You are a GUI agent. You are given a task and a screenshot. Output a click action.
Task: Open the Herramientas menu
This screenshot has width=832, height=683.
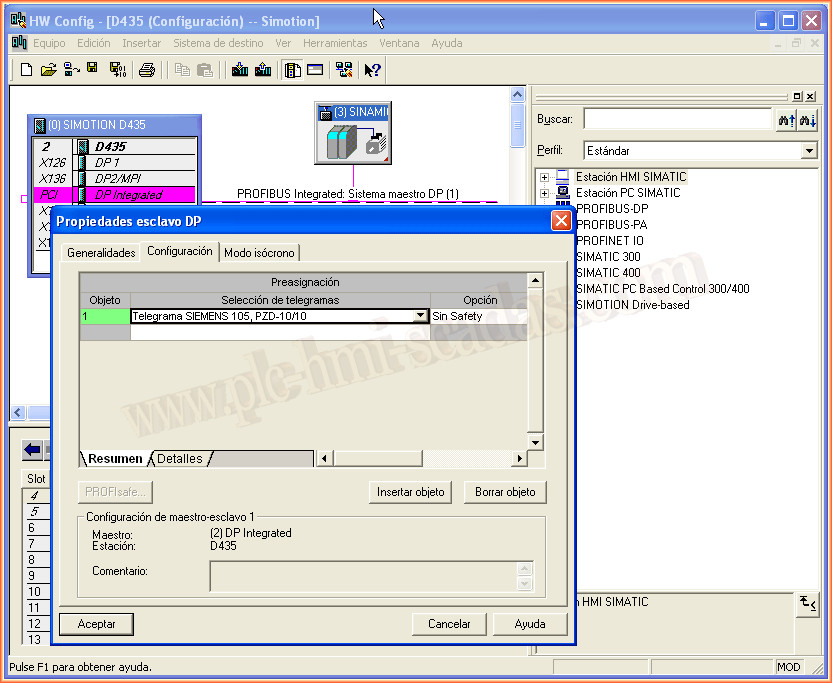tap(335, 43)
